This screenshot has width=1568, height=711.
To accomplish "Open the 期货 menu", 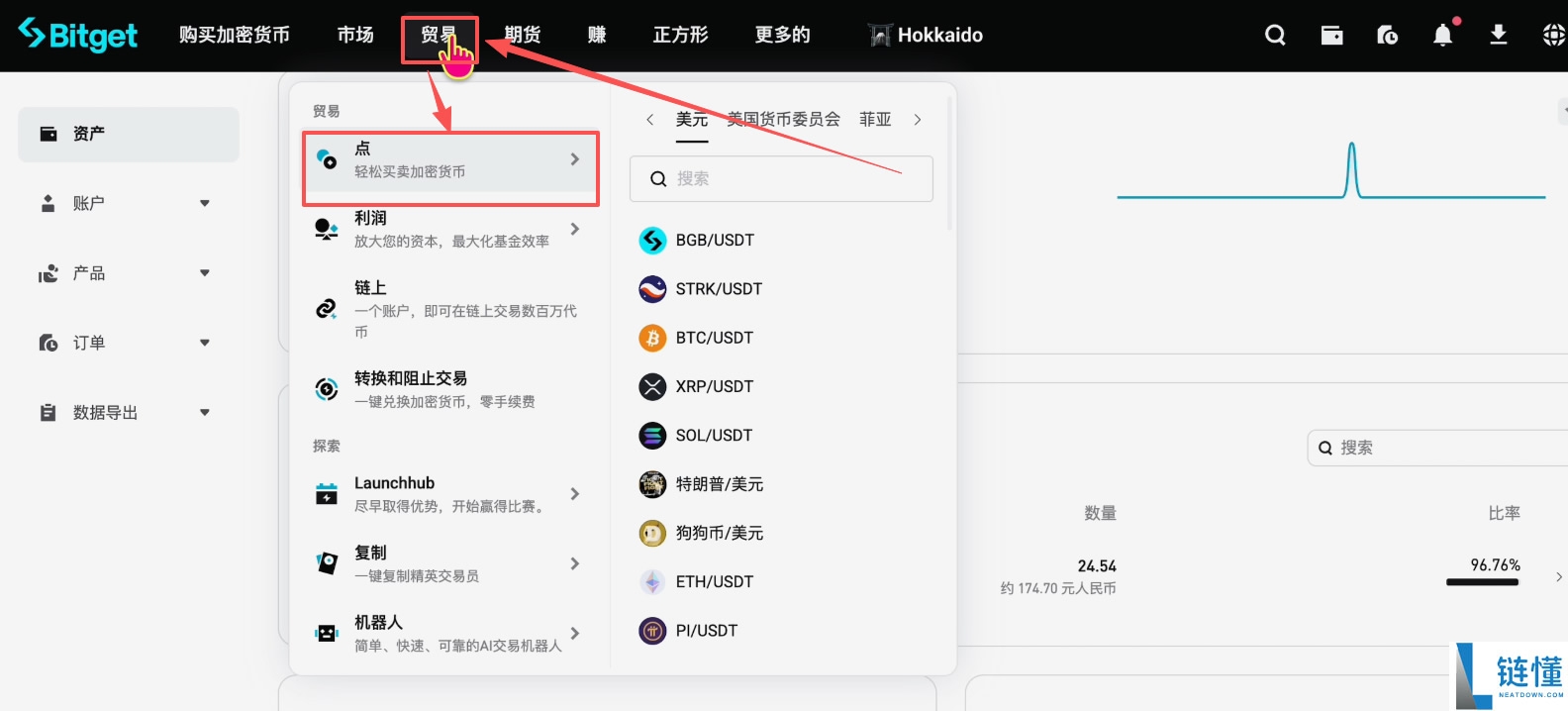I will pos(523,35).
